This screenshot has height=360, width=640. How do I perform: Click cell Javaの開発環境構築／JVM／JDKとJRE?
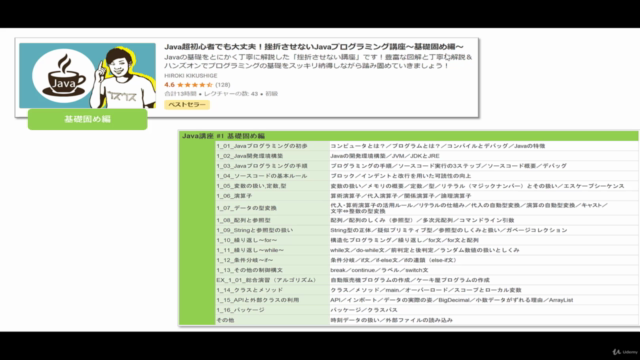coord(484,156)
